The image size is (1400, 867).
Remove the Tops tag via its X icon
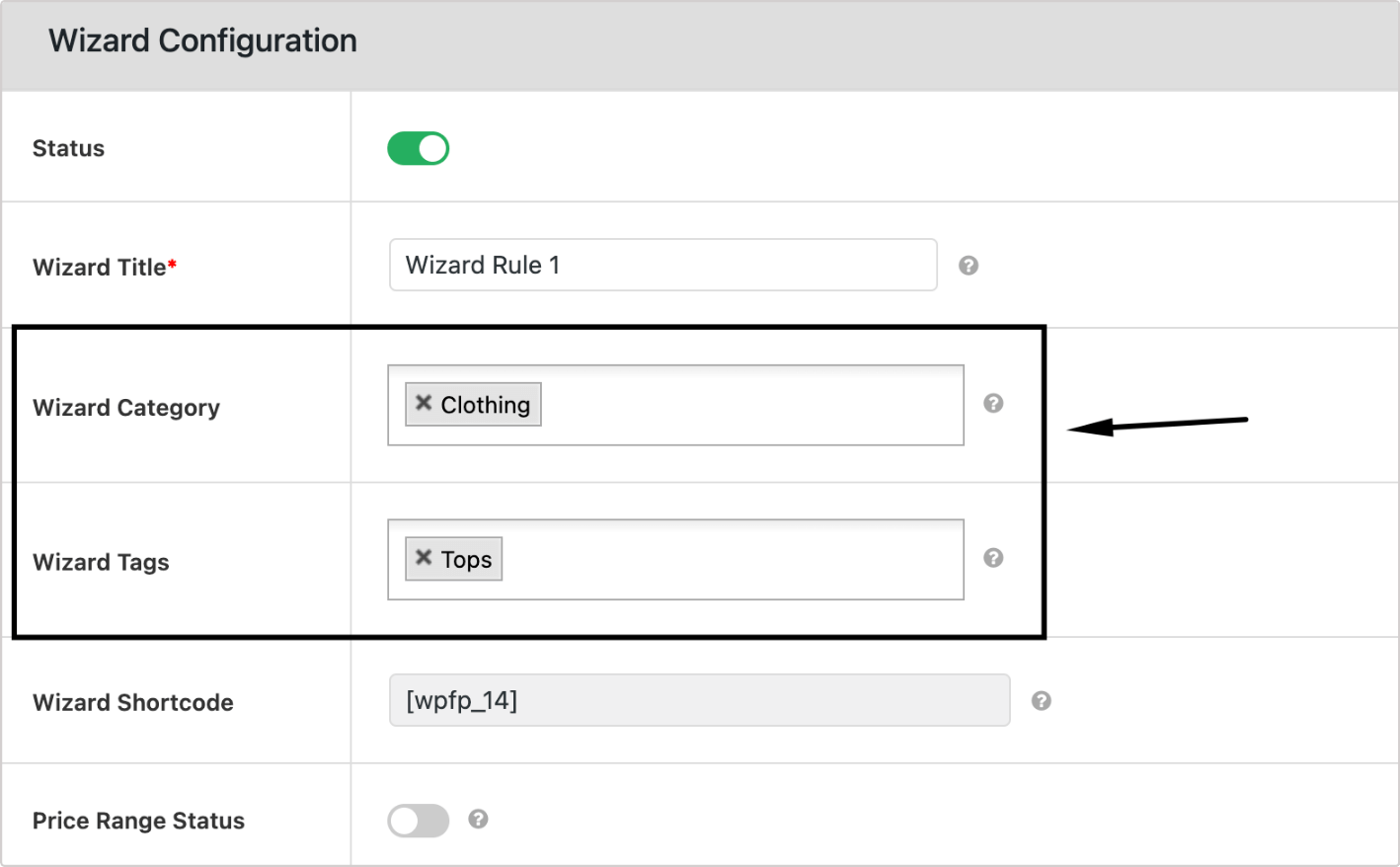coord(424,557)
